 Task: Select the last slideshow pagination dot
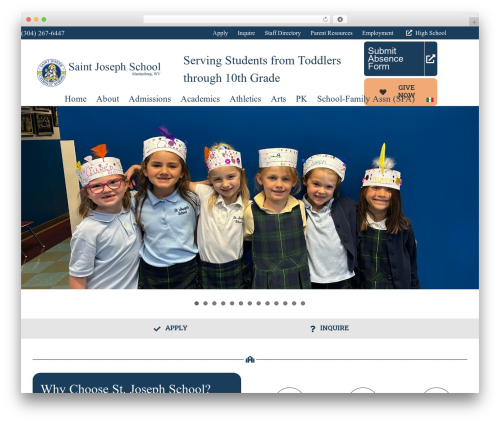(303, 303)
